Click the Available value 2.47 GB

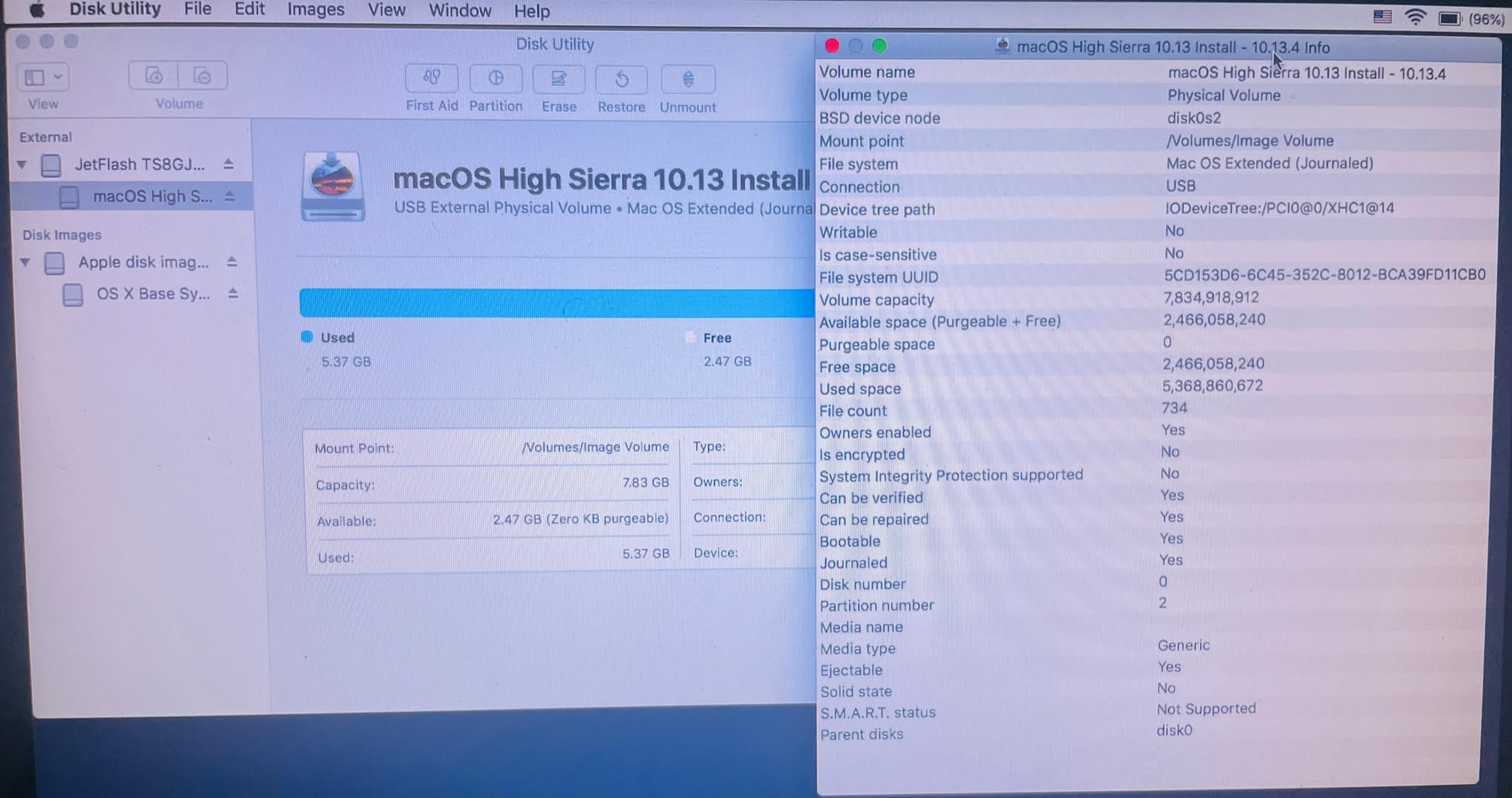[580, 519]
